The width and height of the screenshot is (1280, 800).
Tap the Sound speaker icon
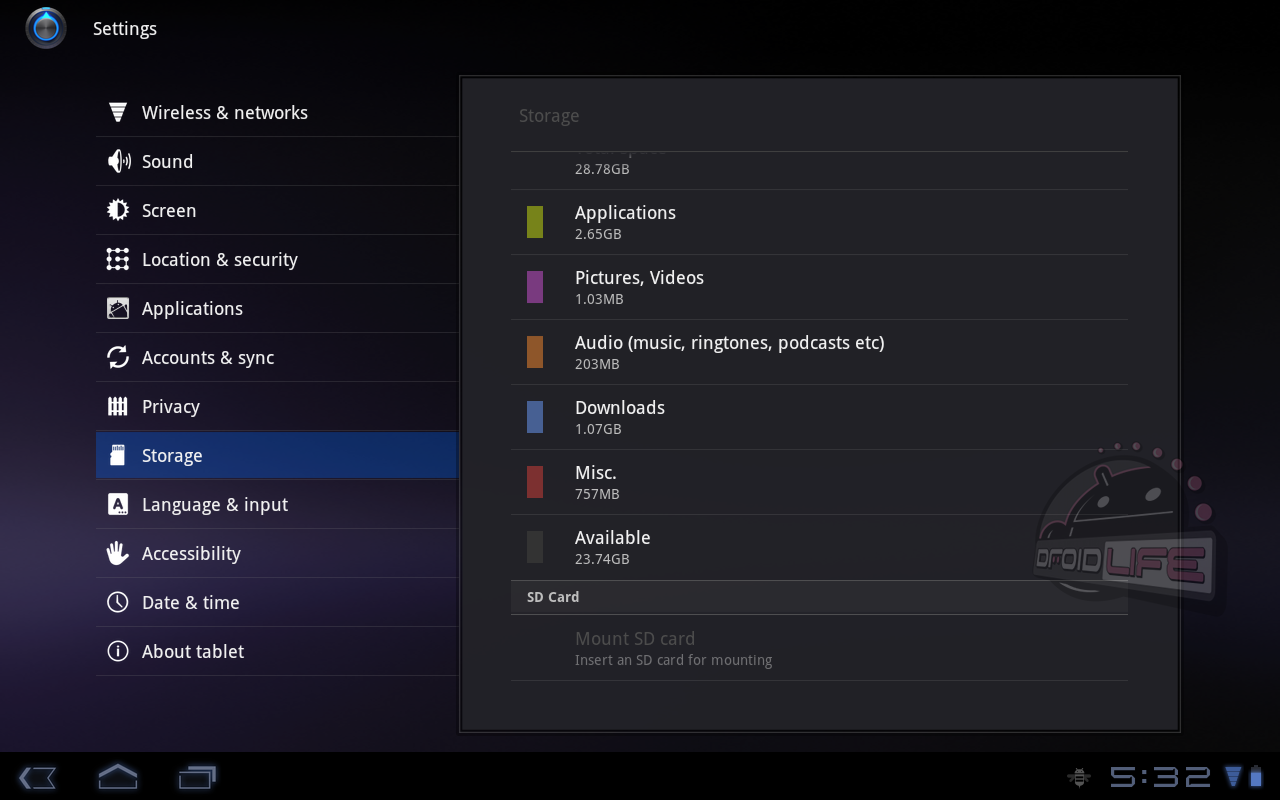pos(118,161)
